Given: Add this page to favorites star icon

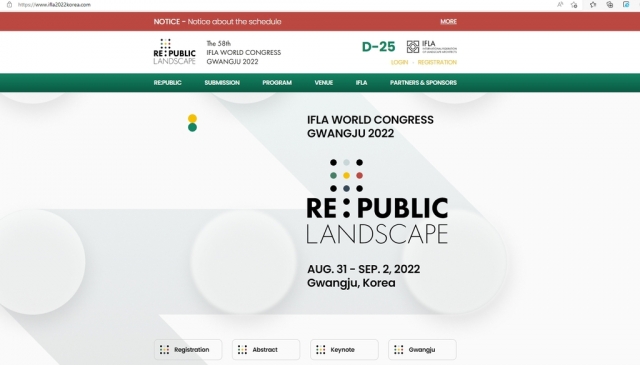Looking at the screenshot, I should (574, 4).
